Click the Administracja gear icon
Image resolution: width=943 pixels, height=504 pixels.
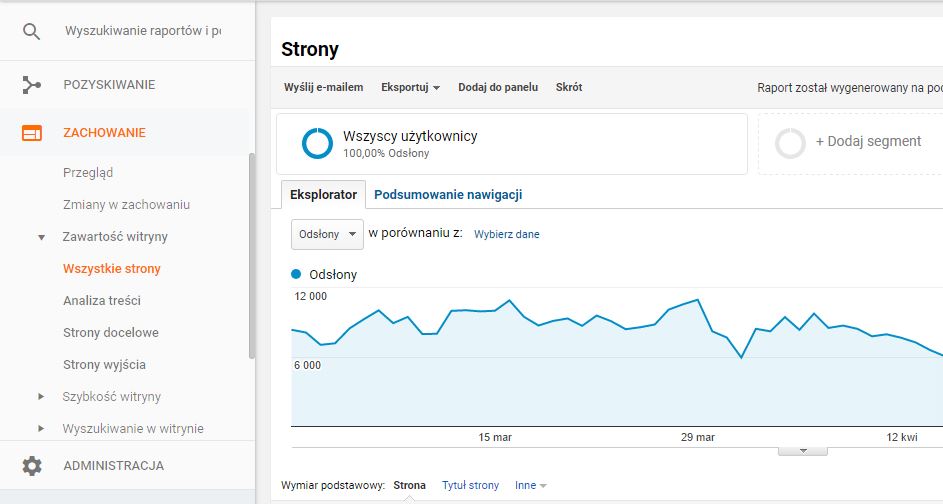pyautogui.click(x=32, y=466)
